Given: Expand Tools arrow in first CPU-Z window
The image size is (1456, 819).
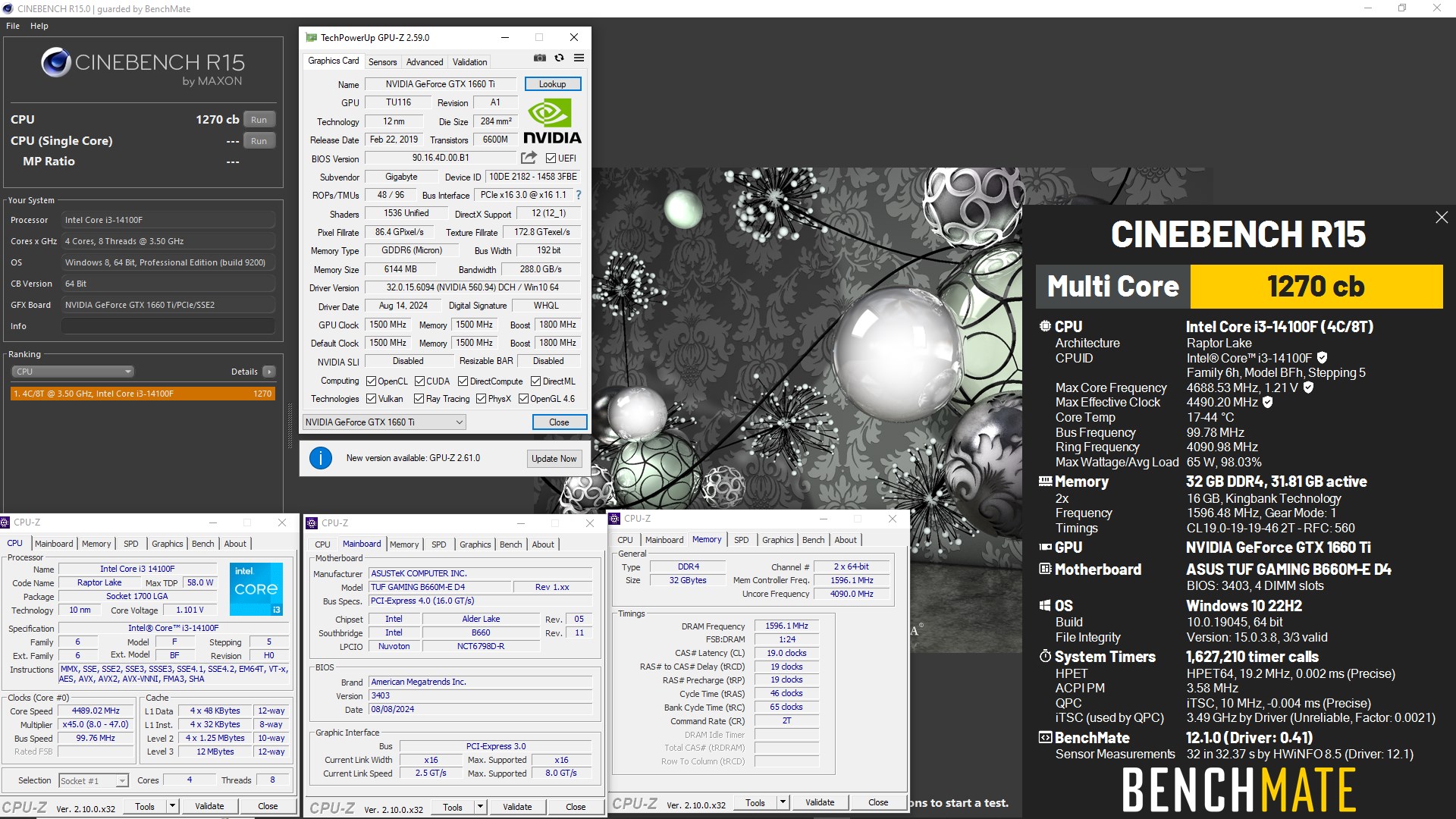Looking at the screenshot, I should (172, 806).
